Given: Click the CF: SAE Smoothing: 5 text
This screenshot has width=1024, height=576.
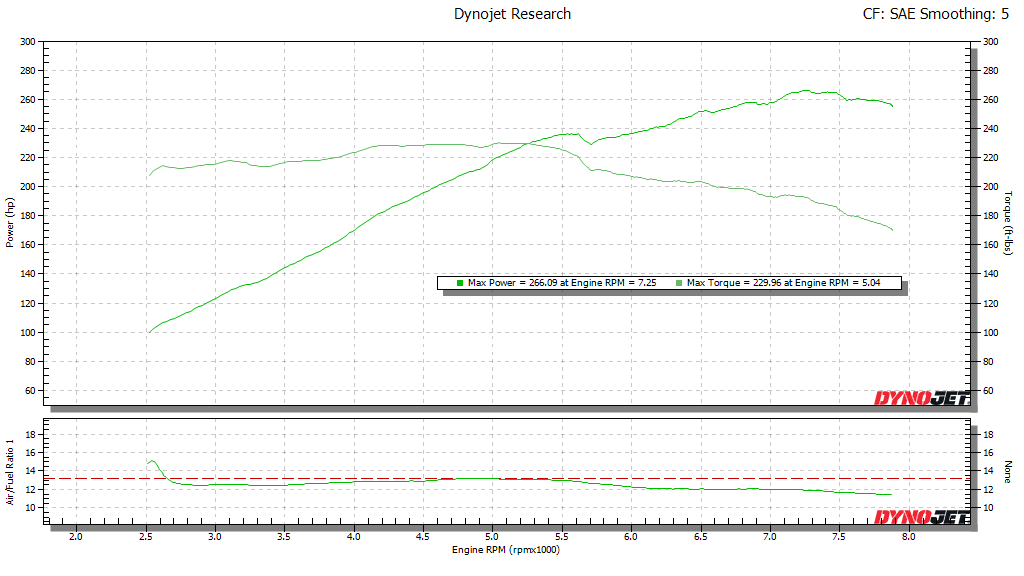Looking at the screenshot, I should pos(934,14).
